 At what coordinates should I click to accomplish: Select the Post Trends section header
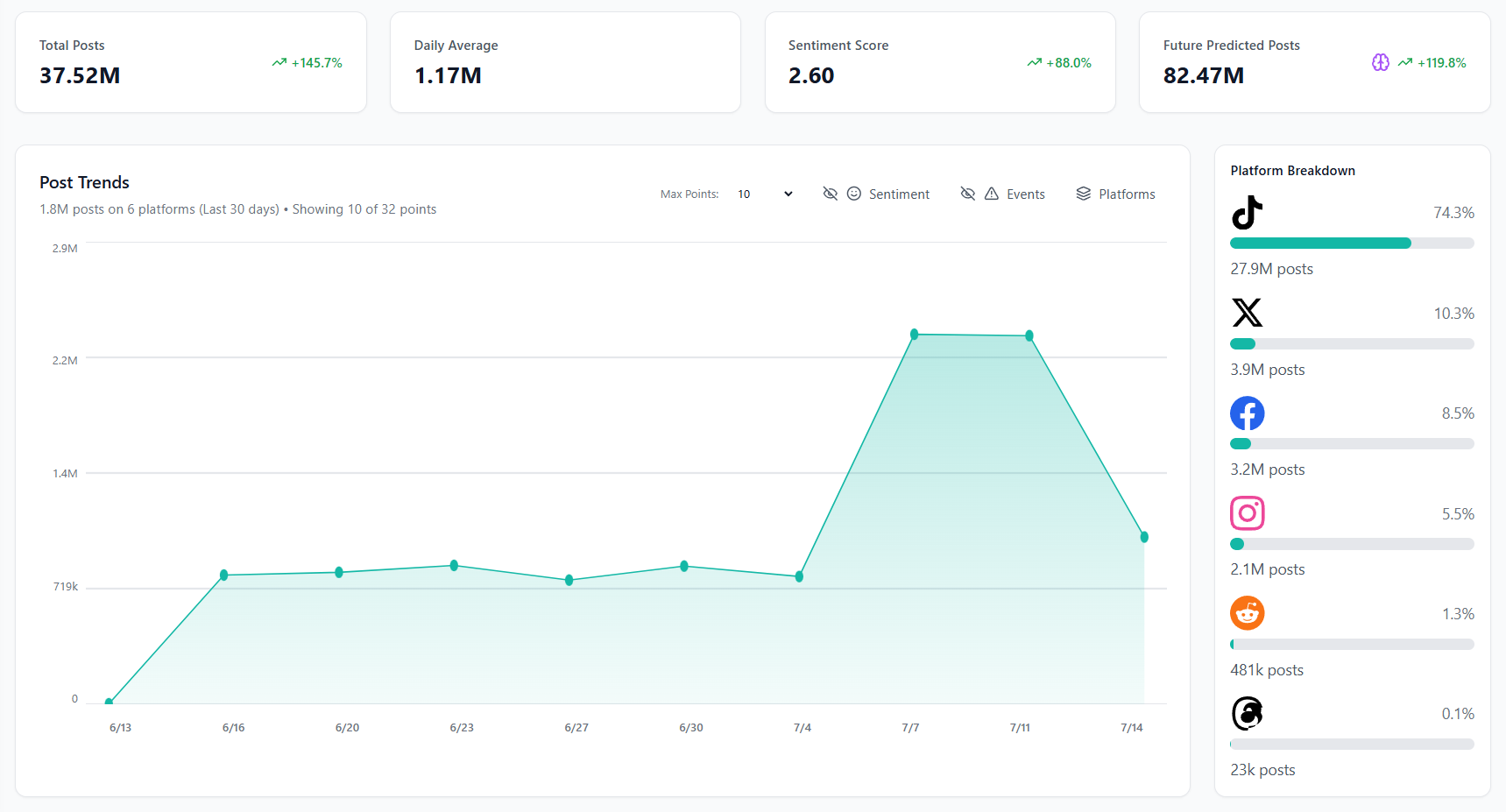pos(84,182)
